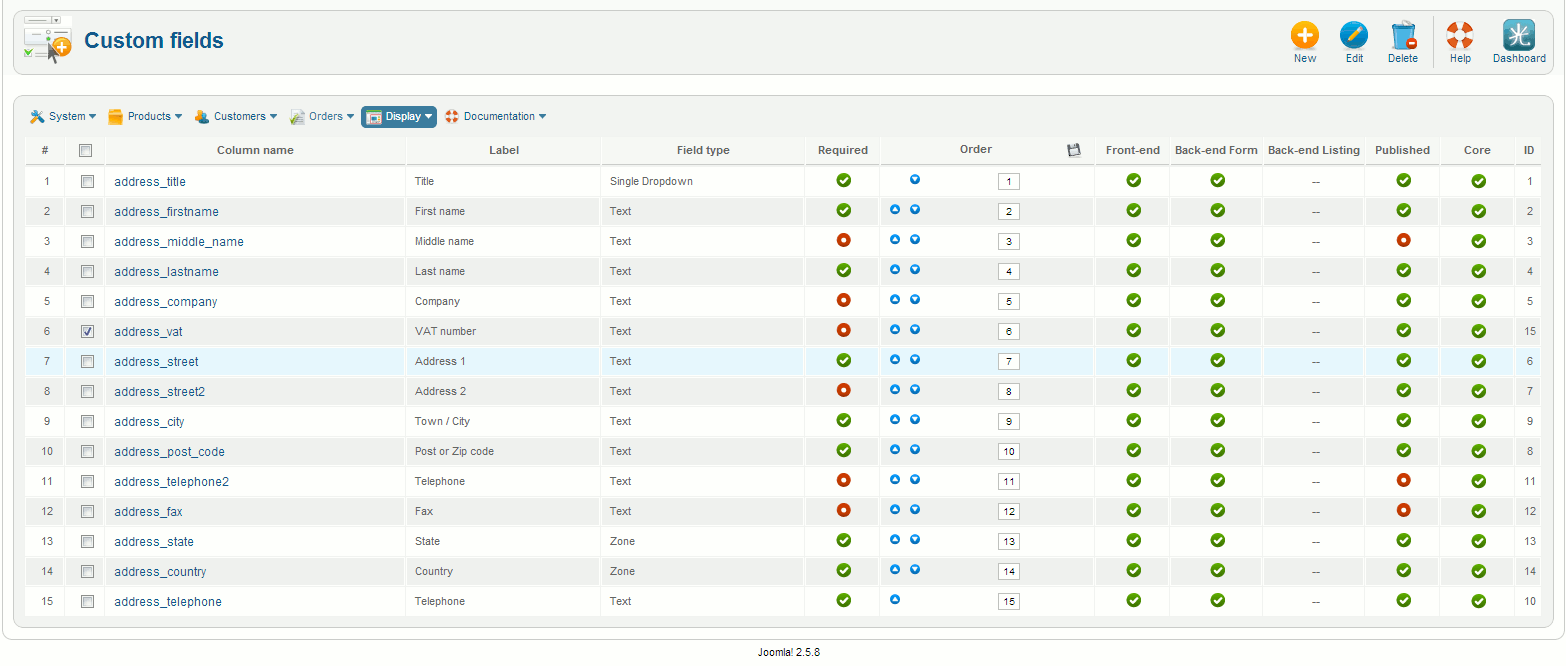The width and height of the screenshot is (1566, 666).
Task: Open the Display dropdown menu
Action: [399, 117]
